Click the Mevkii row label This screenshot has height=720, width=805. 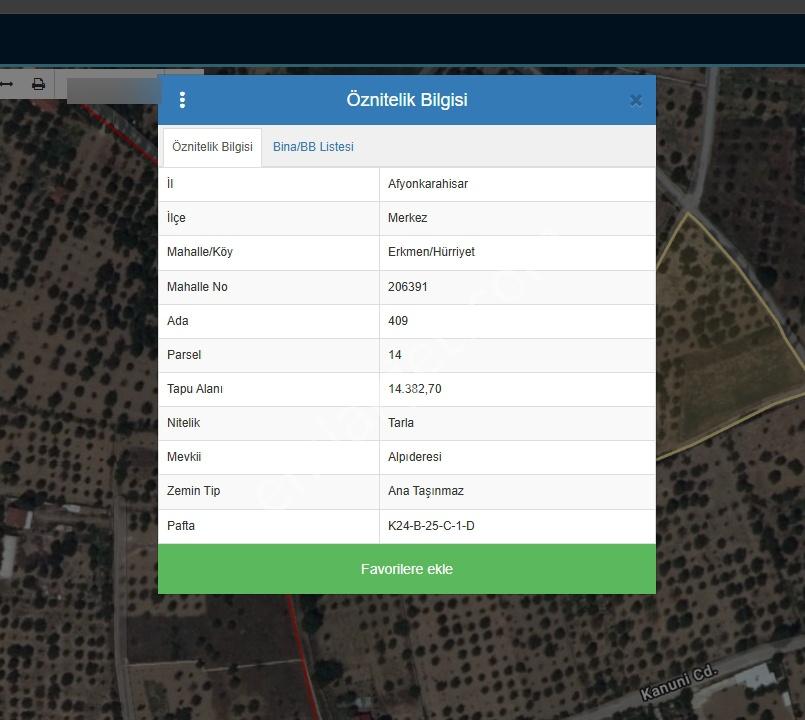coord(184,457)
